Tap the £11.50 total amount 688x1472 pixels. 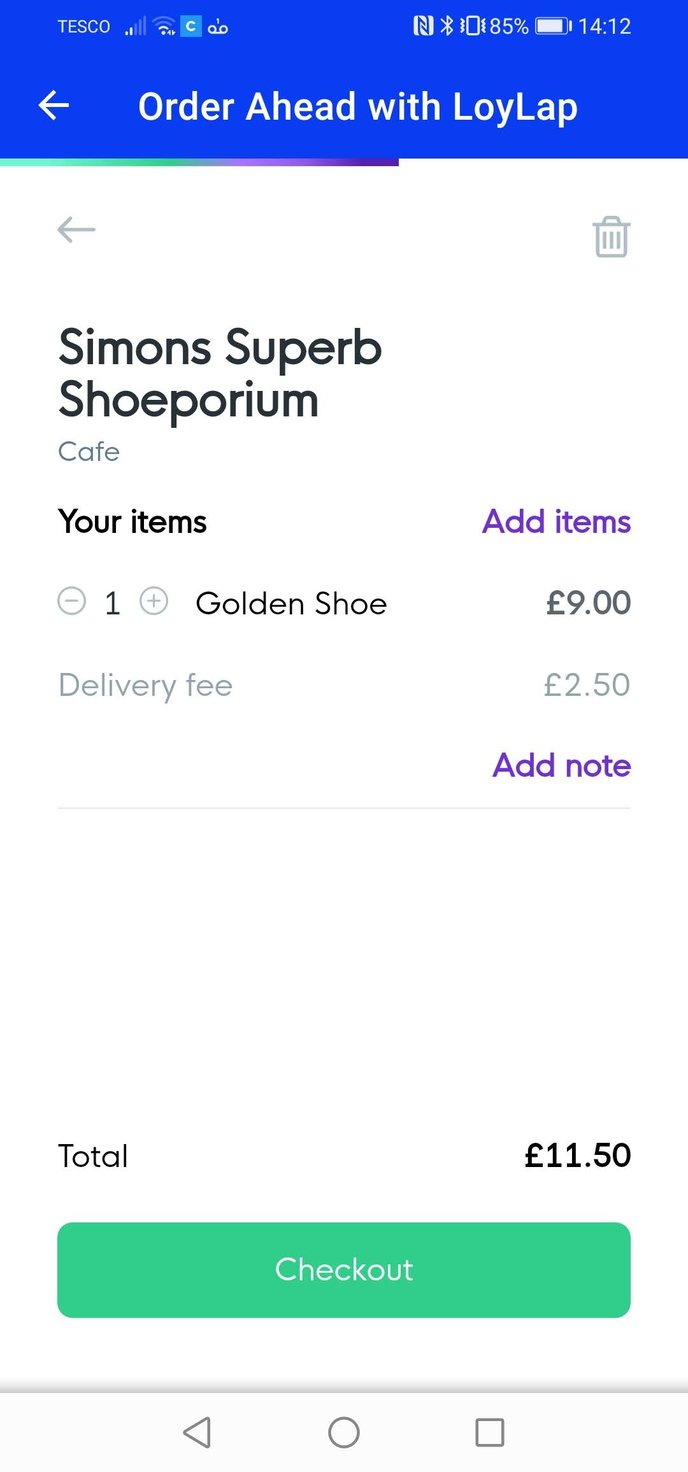[x=577, y=1156]
